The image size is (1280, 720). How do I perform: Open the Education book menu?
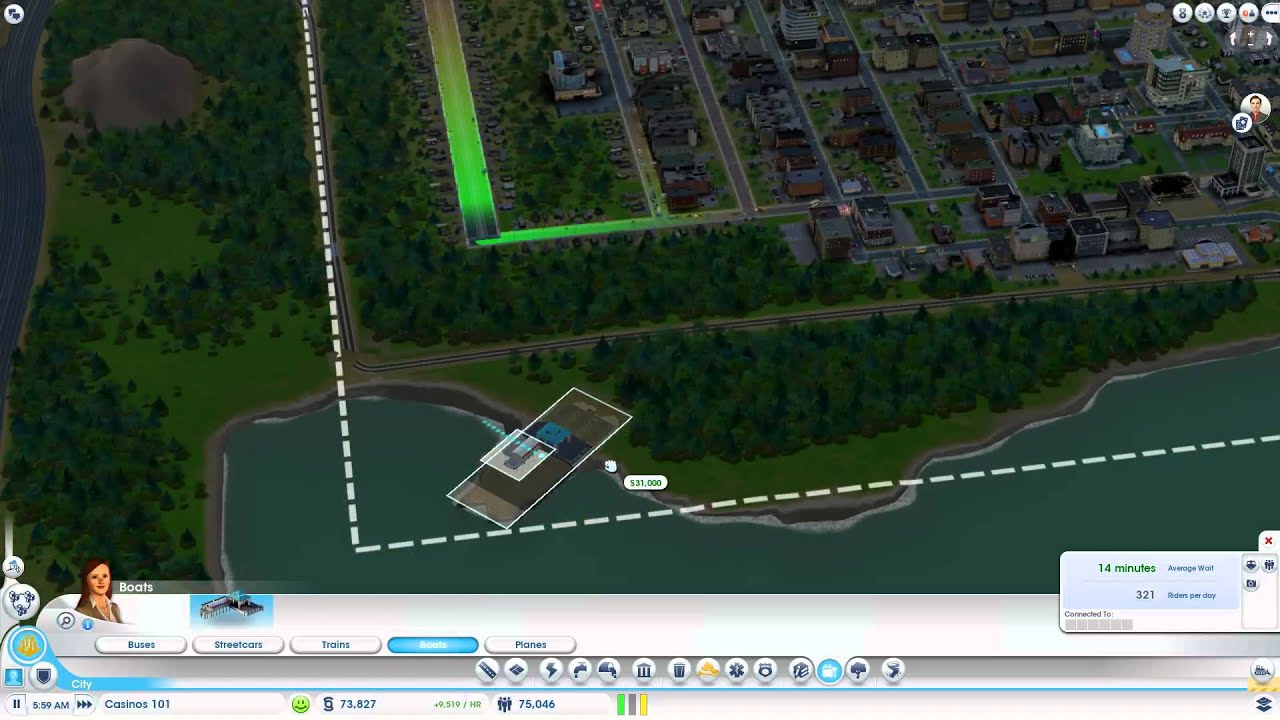tap(800, 670)
